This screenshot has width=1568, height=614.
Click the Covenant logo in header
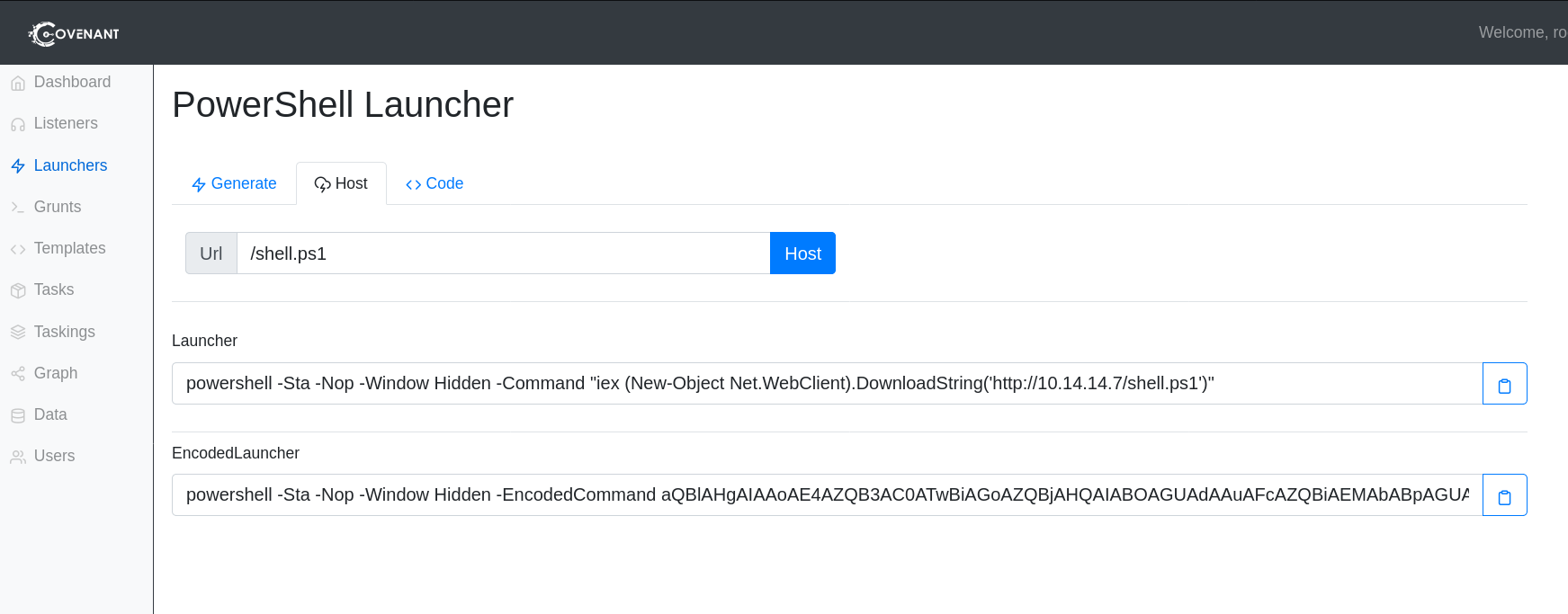(74, 33)
